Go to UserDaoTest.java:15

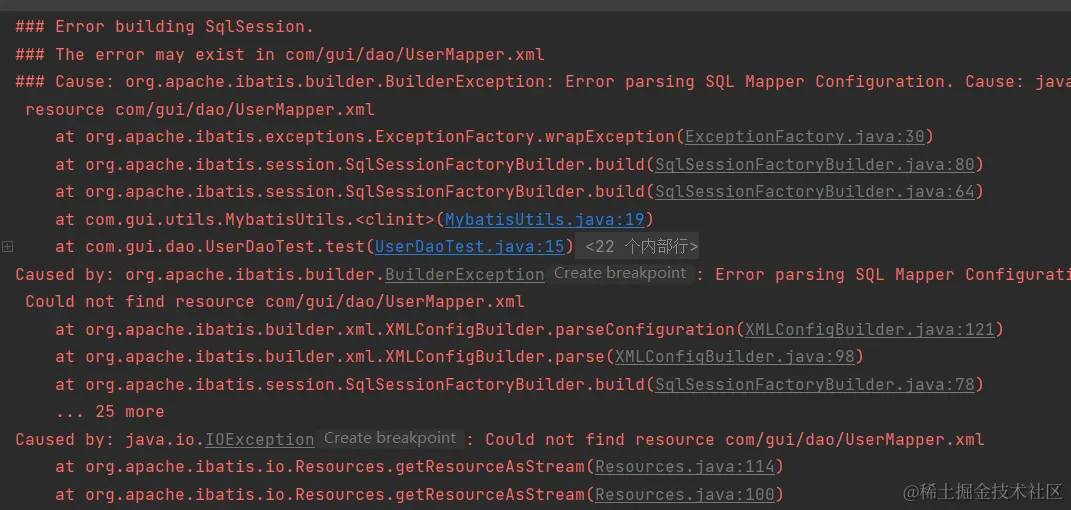[x=470, y=246]
